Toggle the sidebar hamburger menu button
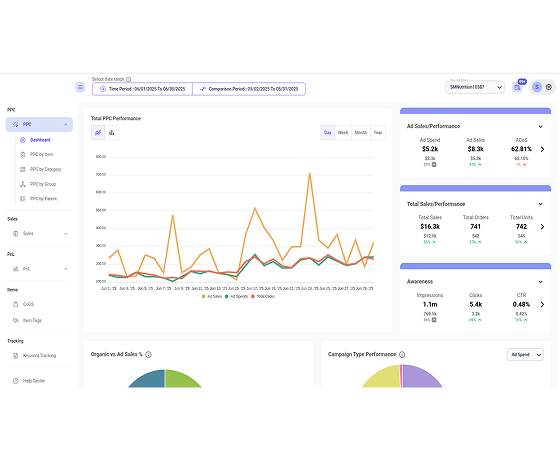 tap(80, 87)
